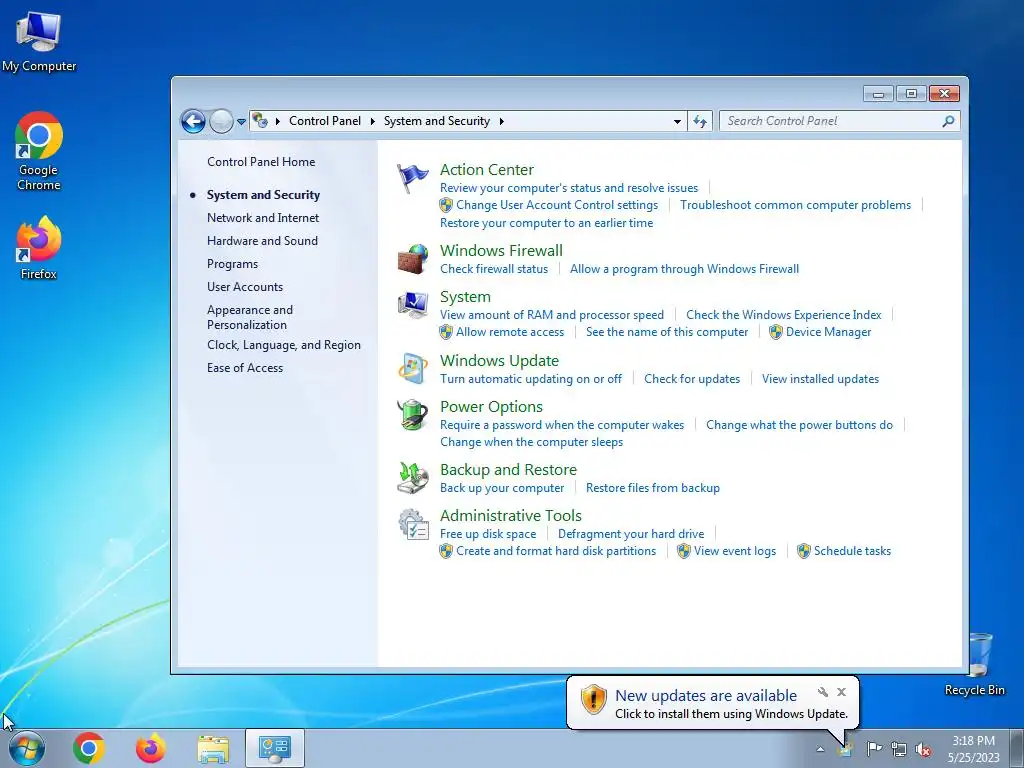Click the search magnifier icon
1024x768 pixels.
948,121
